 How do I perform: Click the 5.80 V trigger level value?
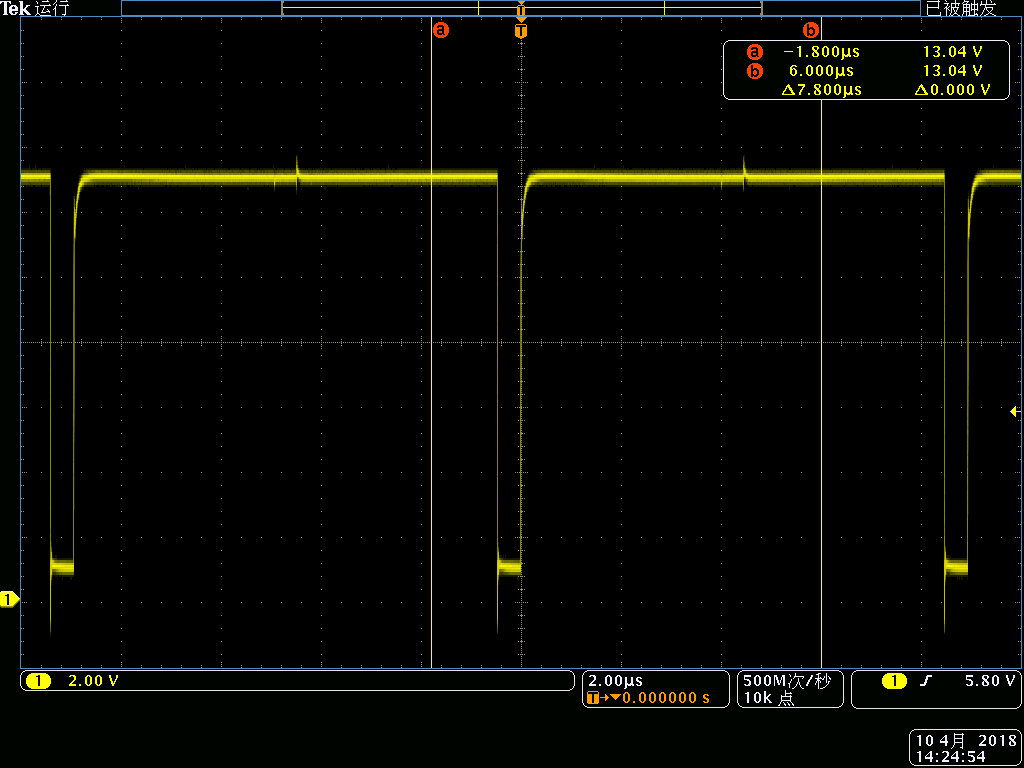(x=989, y=681)
